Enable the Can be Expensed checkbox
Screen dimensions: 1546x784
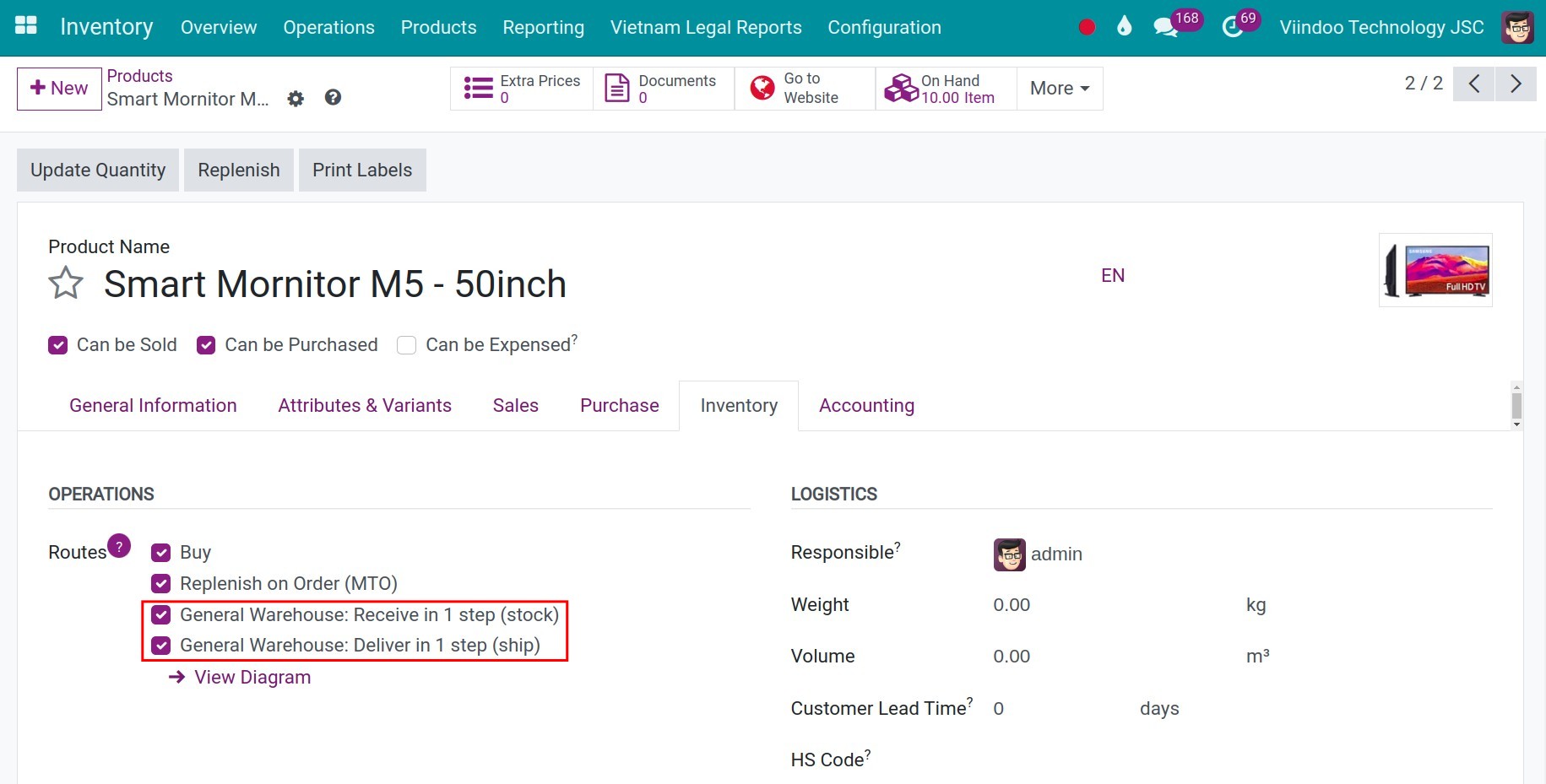click(x=406, y=344)
